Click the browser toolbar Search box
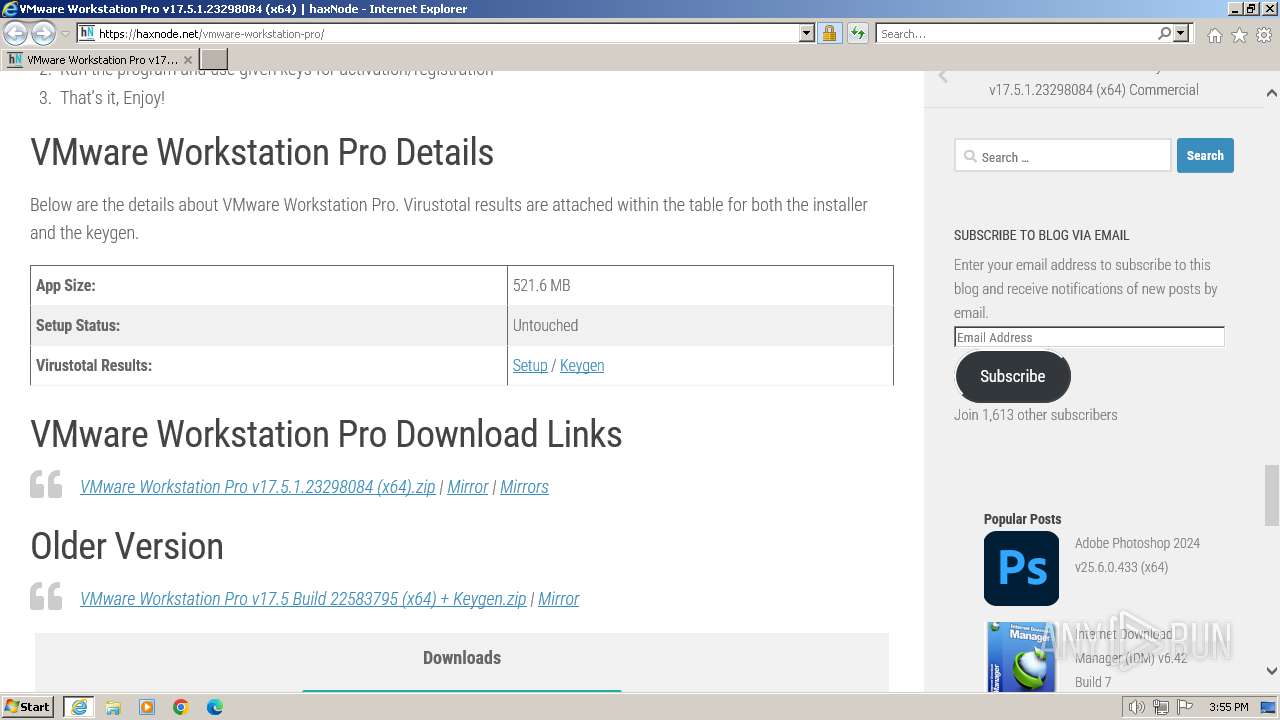This screenshot has height=720, width=1280. 1015,33
